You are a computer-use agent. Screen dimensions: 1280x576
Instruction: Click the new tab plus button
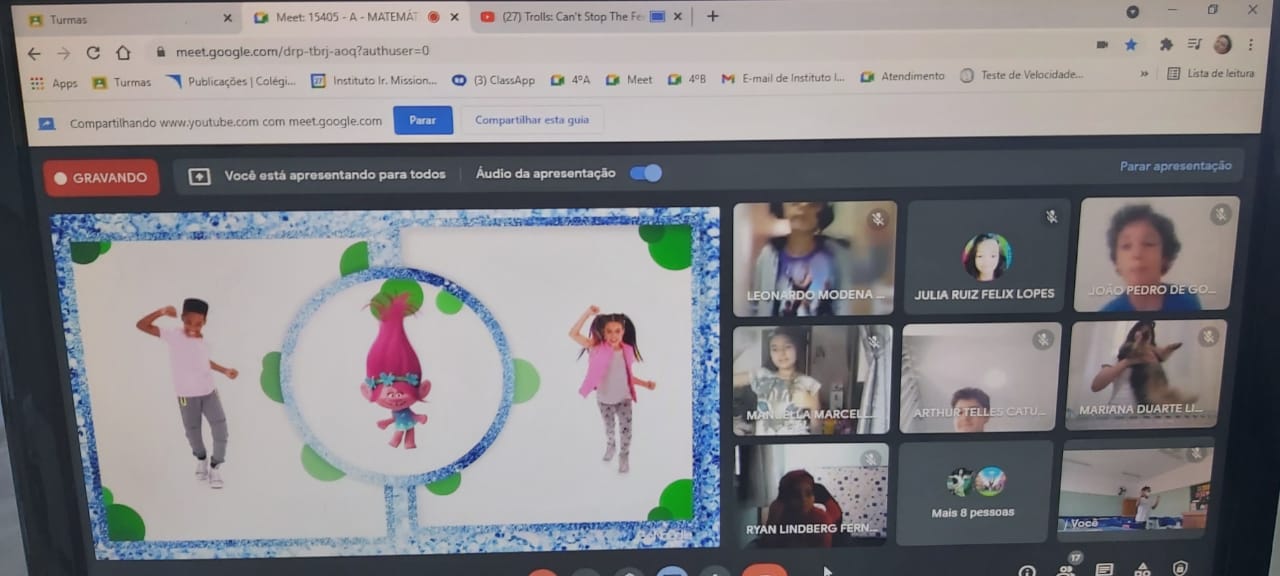click(x=712, y=16)
